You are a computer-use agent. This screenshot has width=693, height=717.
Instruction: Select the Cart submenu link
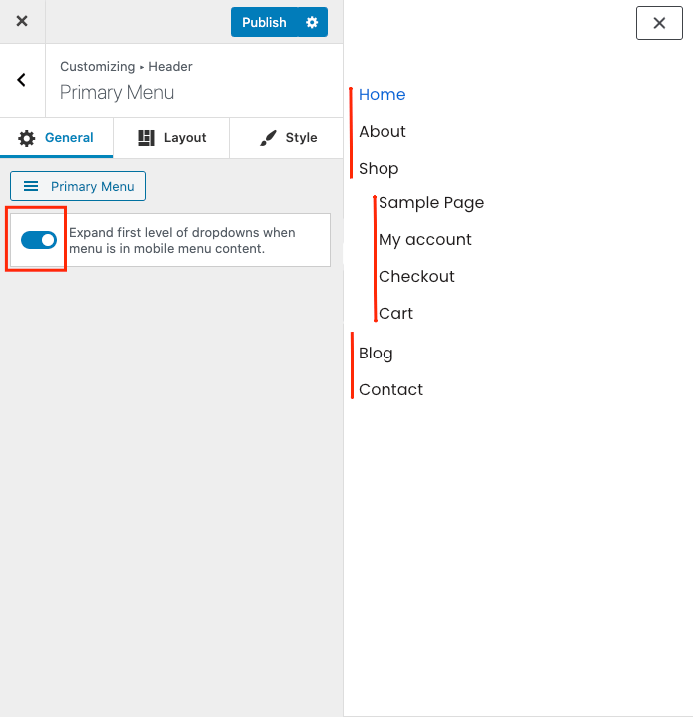(x=396, y=314)
